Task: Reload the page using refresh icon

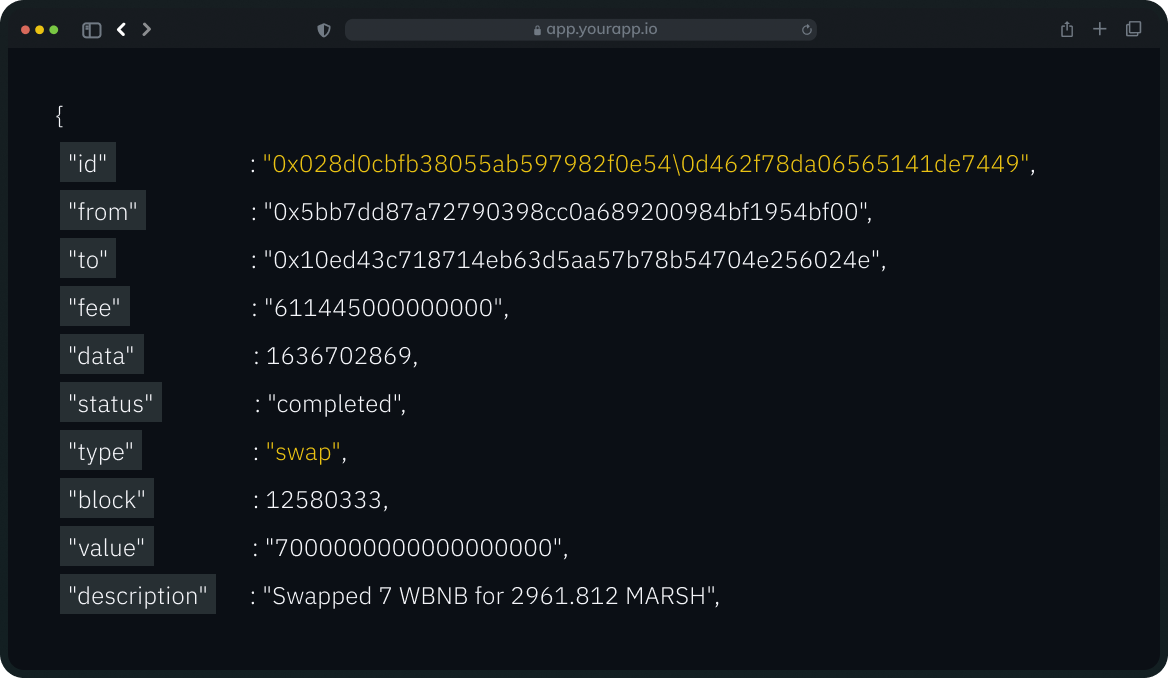Action: (807, 30)
